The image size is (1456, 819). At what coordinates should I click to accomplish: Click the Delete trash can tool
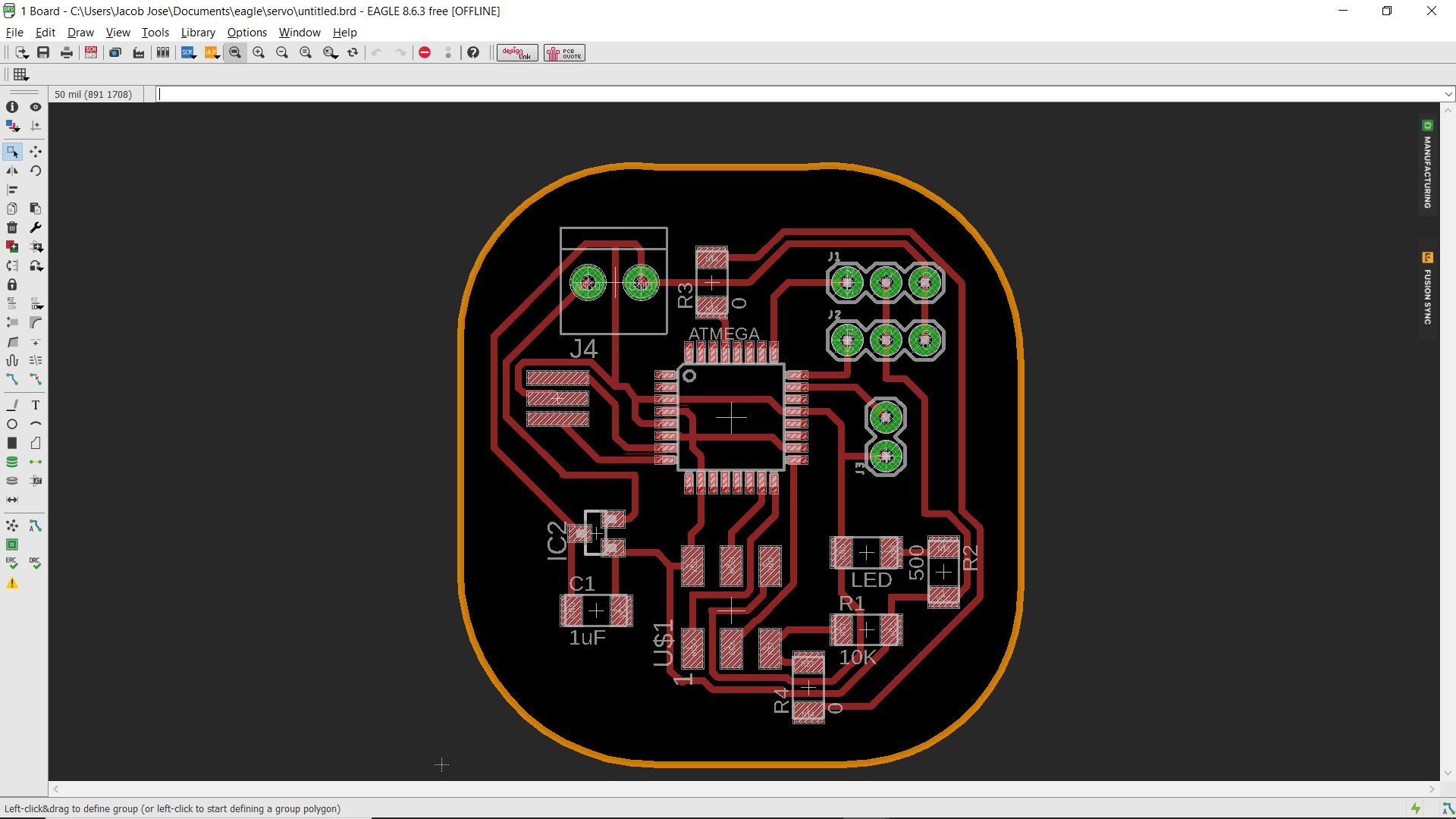12,227
